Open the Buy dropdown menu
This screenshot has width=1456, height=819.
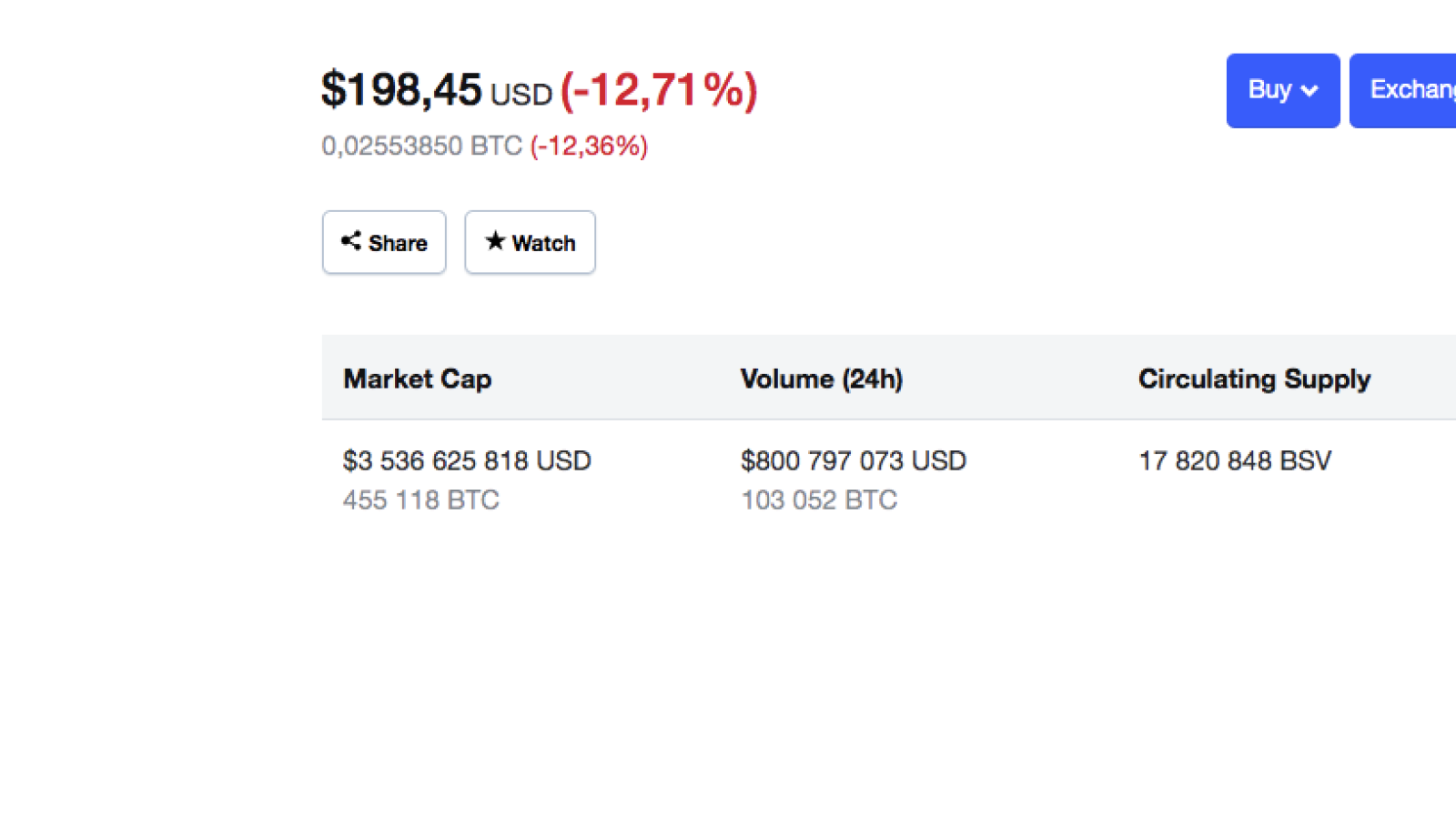coord(1283,90)
